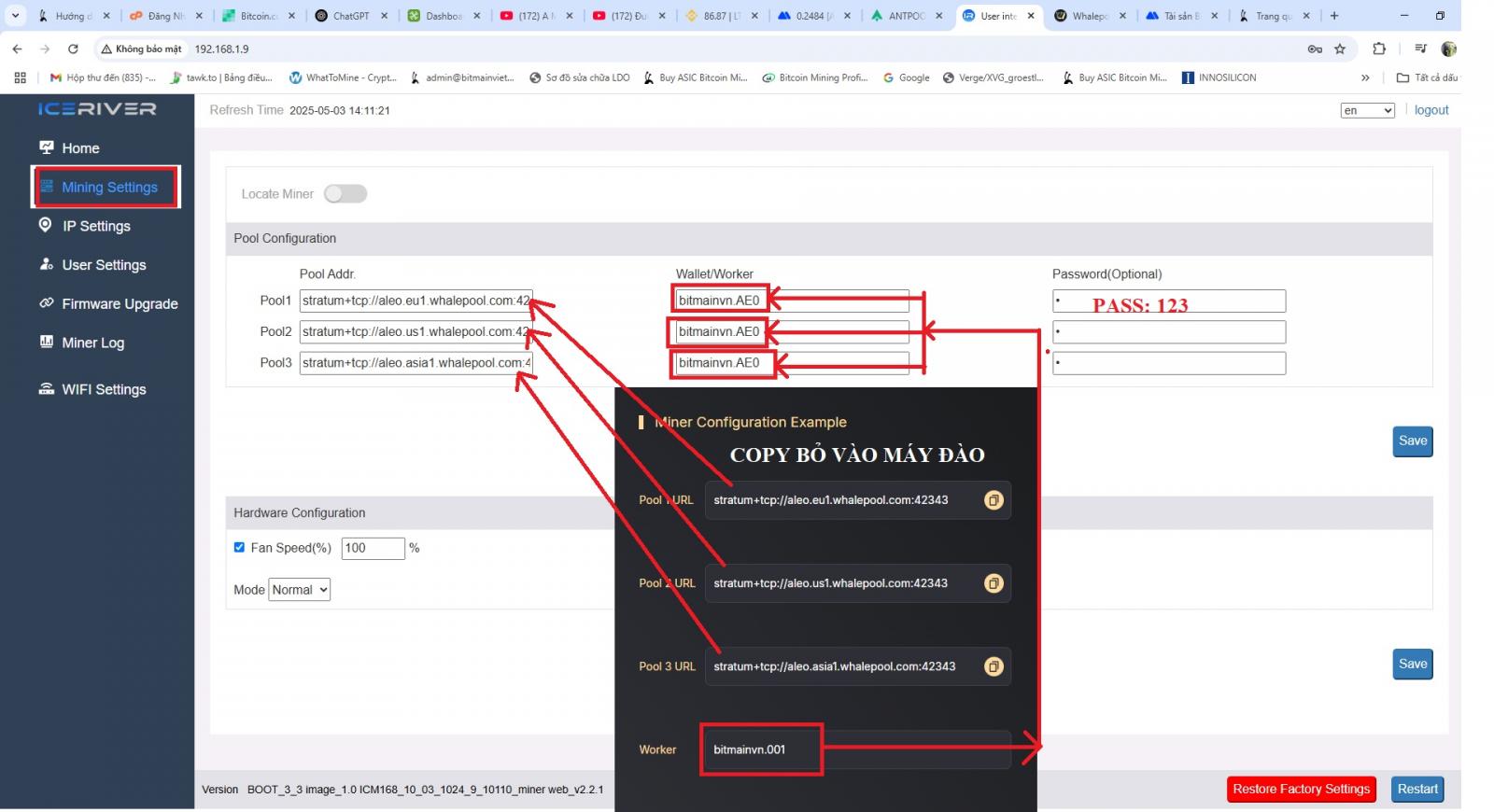Image resolution: width=1494 pixels, height=812 pixels.
Task: Close the ChatGPT tab
Action: click(x=384, y=16)
